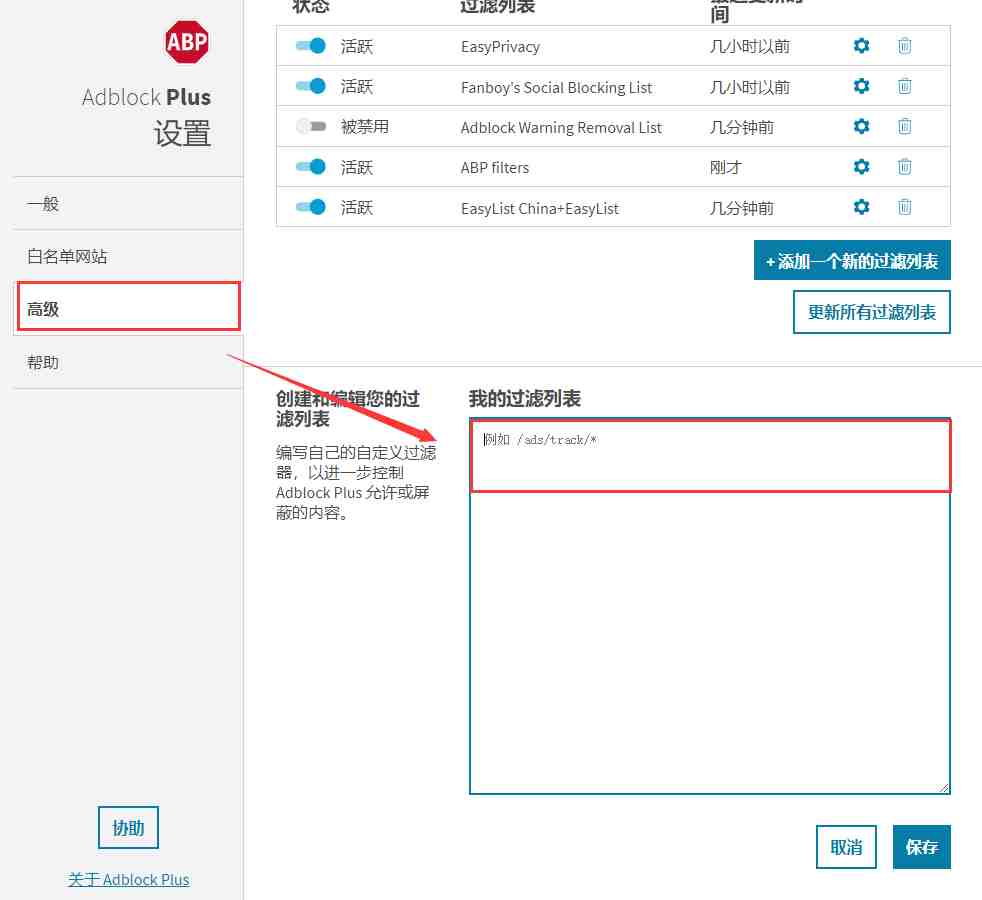
Task: Switch off EasyList China+EasyList
Action: (x=311, y=207)
